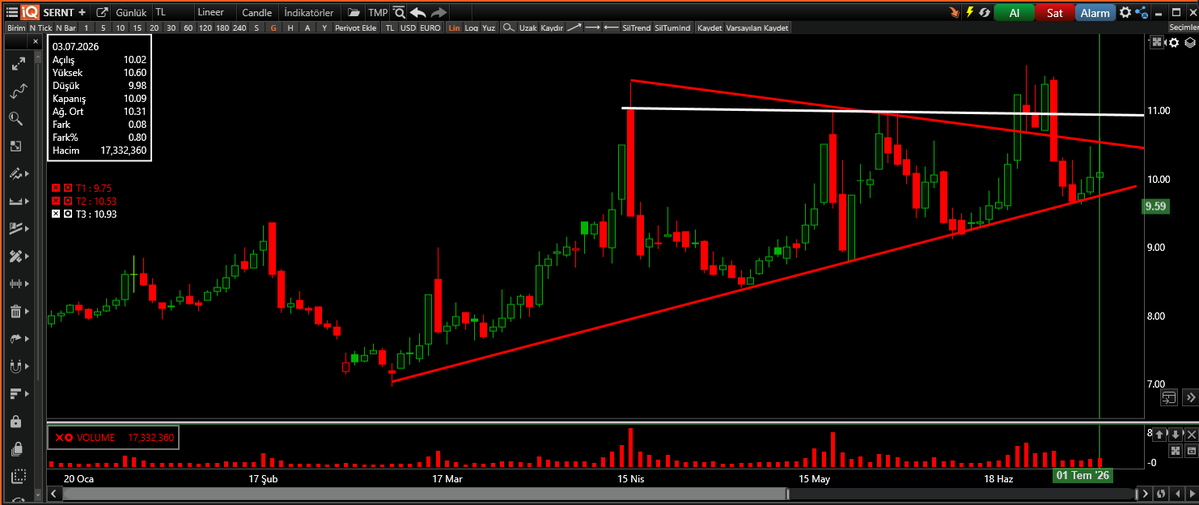Viewport: 1199px width, 505px height.
Task: Click the Alarm button
Action: 1096,13
